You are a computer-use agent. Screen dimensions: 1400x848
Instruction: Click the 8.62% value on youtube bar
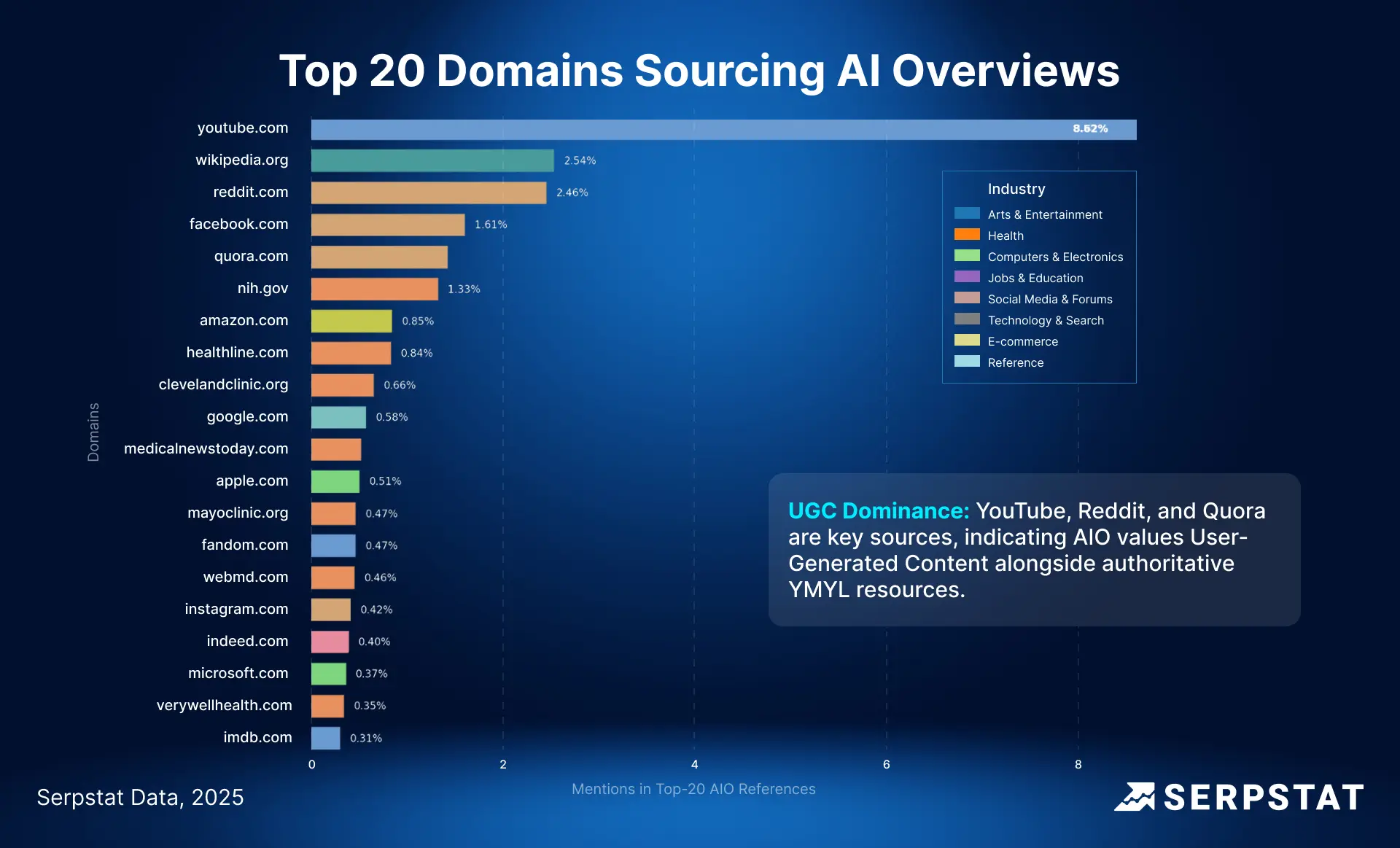(x=1089, y=128)
